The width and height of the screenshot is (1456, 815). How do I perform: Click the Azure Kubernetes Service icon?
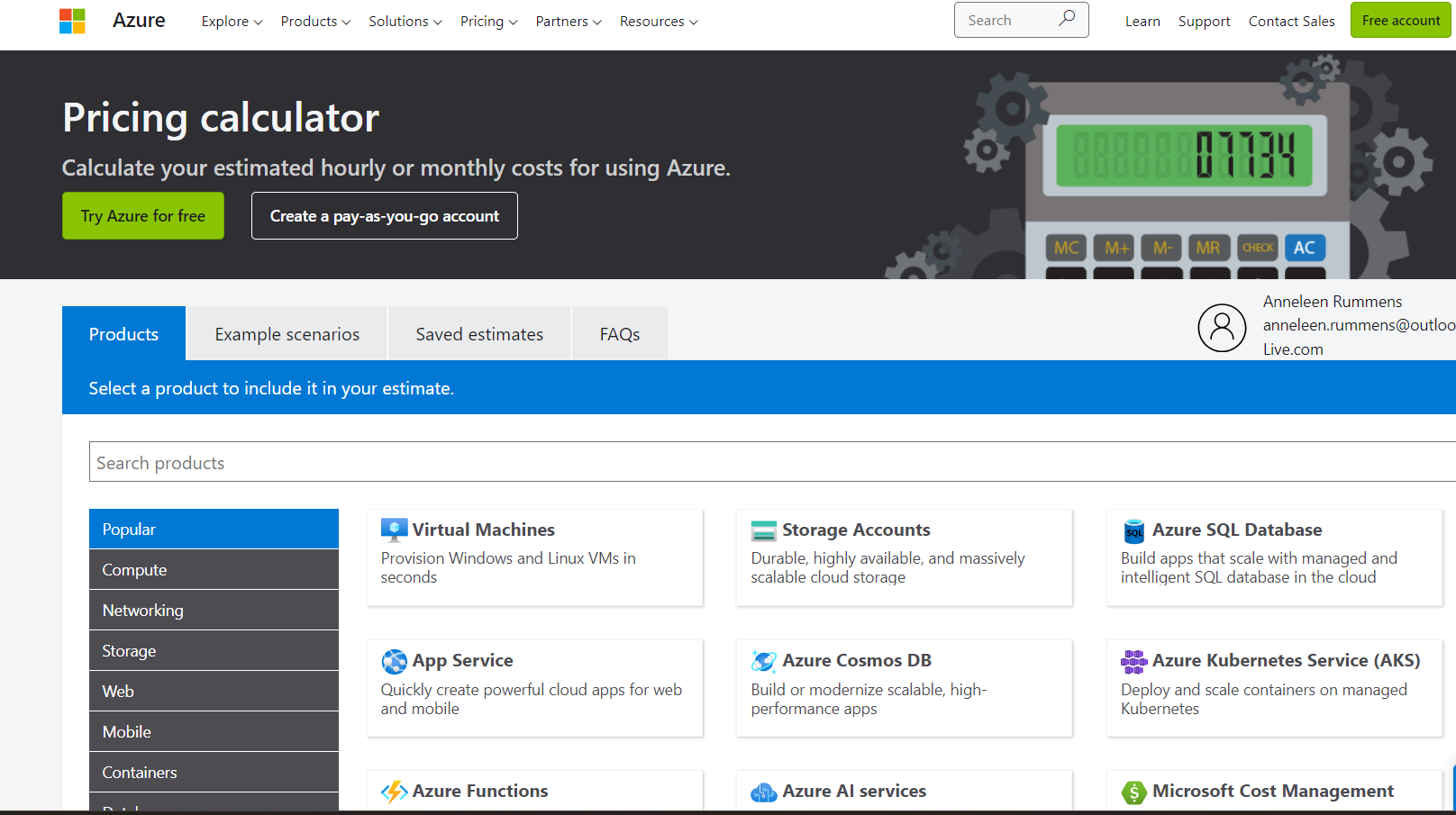(1133, 661)
